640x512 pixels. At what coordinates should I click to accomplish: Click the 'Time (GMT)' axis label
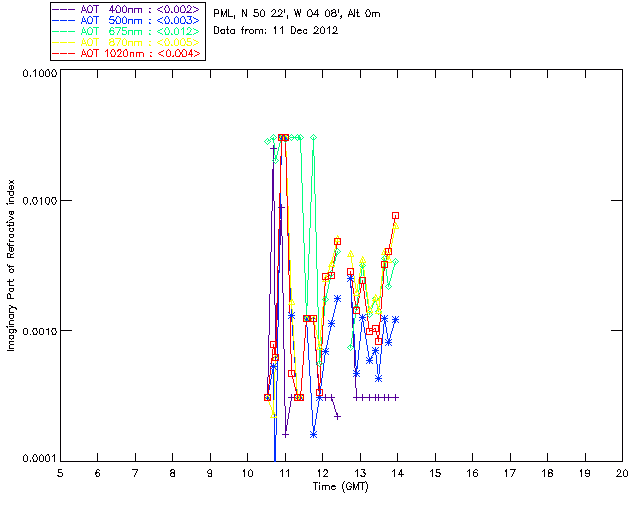pyautogui.click(x=340, y=487)
